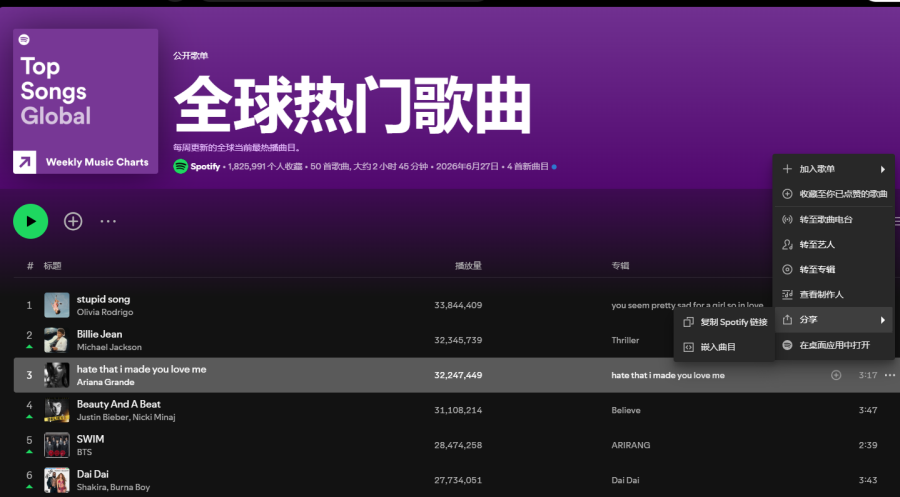Open the BTS artist link
The width and height of the screenshot is (900, 497).
[x=84, y=452]
